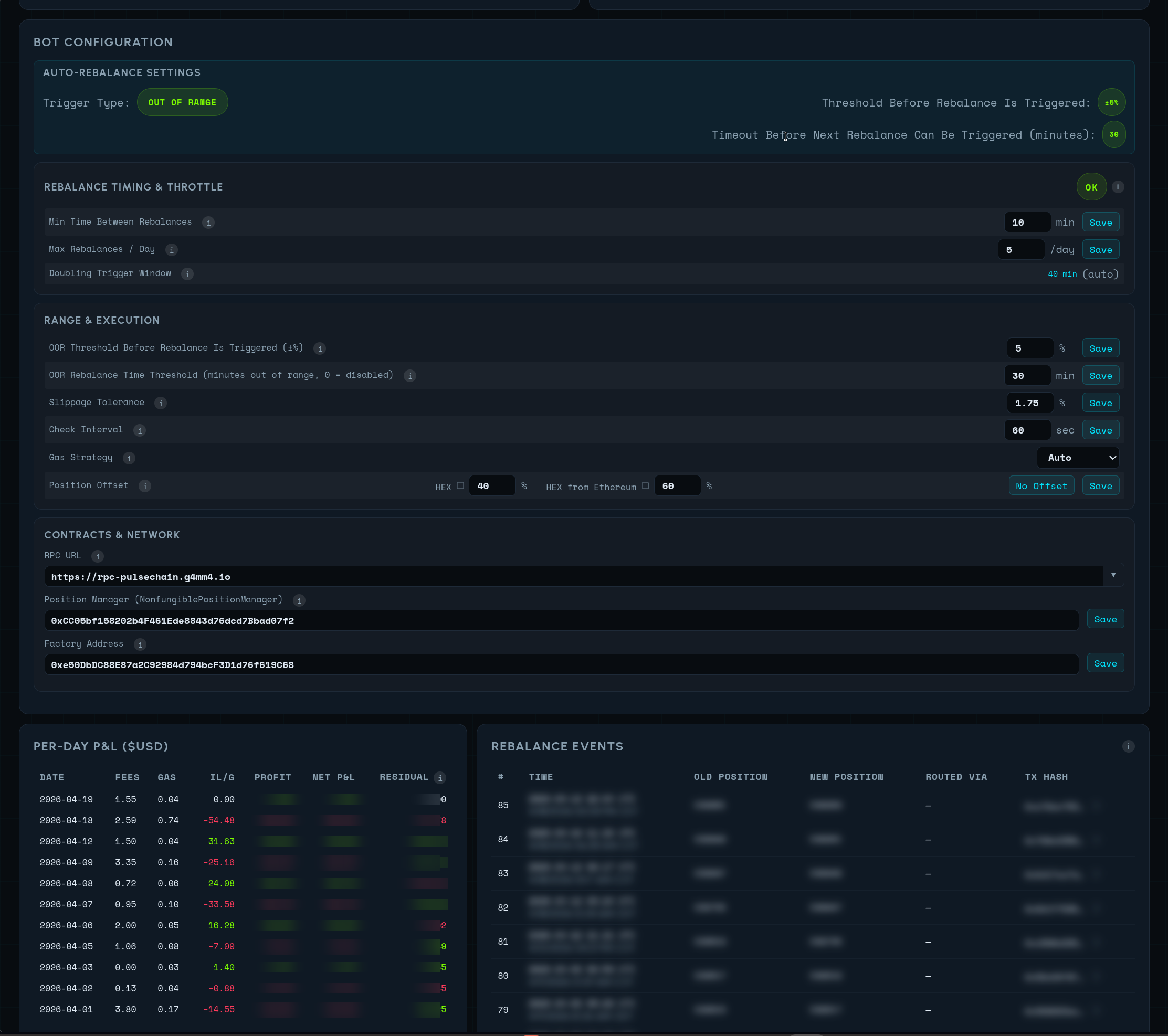Click info icon next to Residual column header
This screenshot has width=1168, height=1036.
click(440, 778)
